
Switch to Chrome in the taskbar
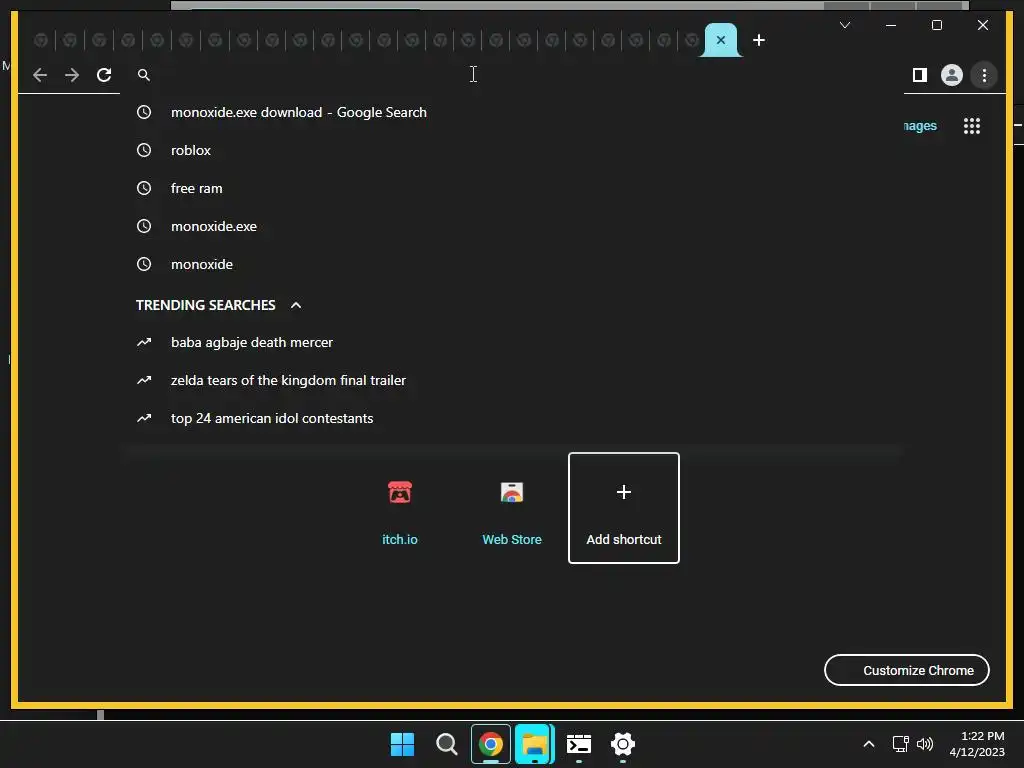[490, 744]
